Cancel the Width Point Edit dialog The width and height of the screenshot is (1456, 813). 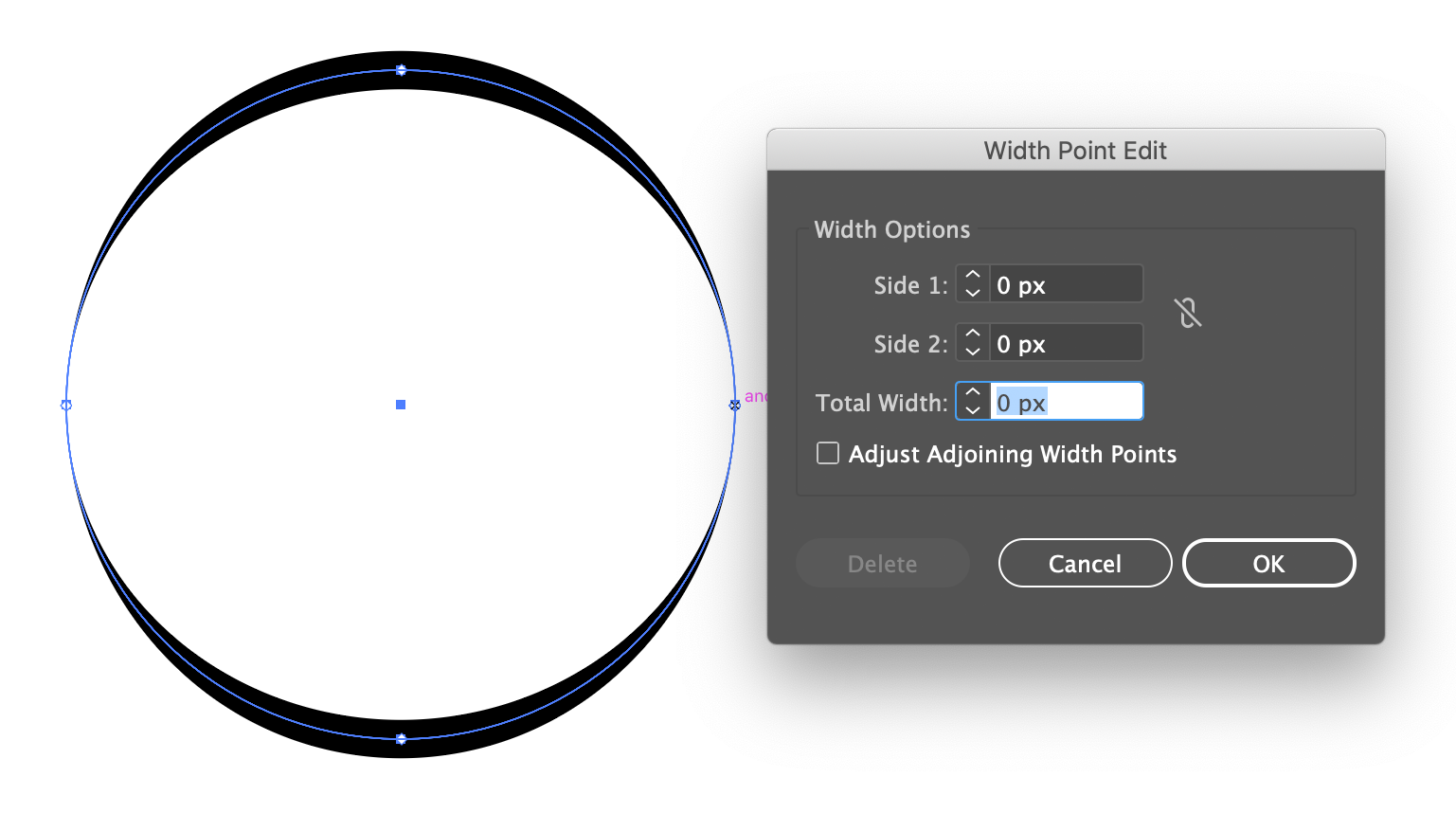pos(1085,563)
